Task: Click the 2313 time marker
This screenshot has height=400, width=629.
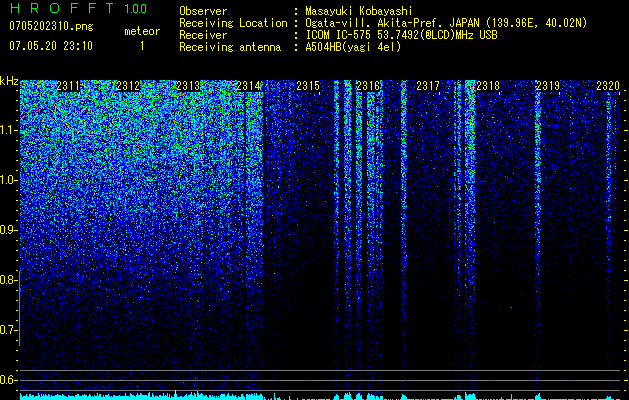Action: [x=188, y=86]
